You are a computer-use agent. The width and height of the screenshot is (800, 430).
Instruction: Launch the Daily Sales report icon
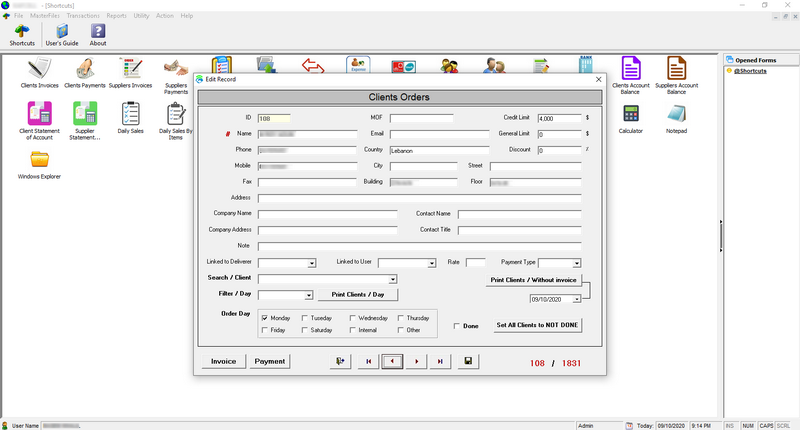click(x=131, y=114)
